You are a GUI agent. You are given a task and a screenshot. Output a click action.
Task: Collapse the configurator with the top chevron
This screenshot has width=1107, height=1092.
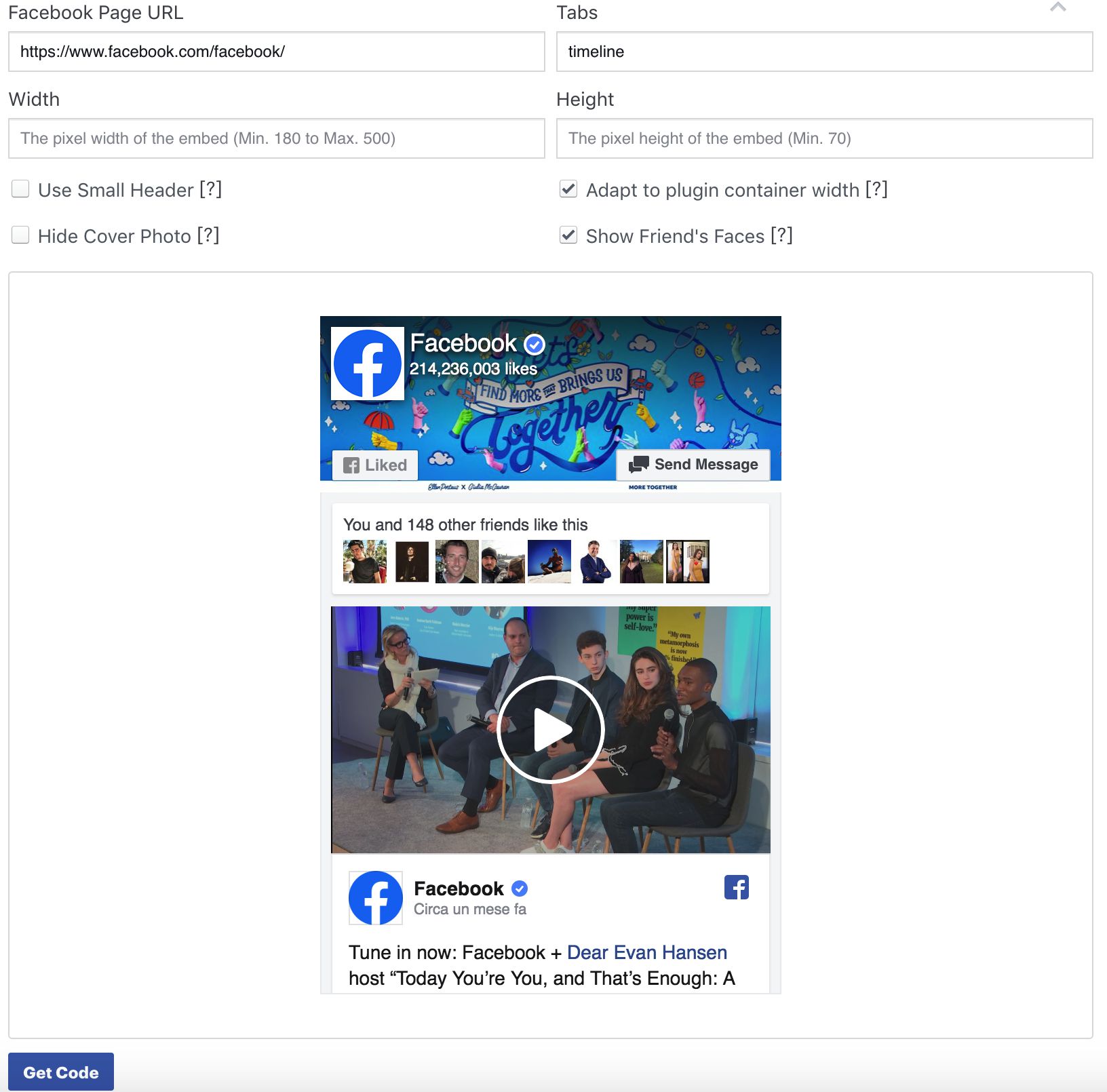tap(1058, 7)
